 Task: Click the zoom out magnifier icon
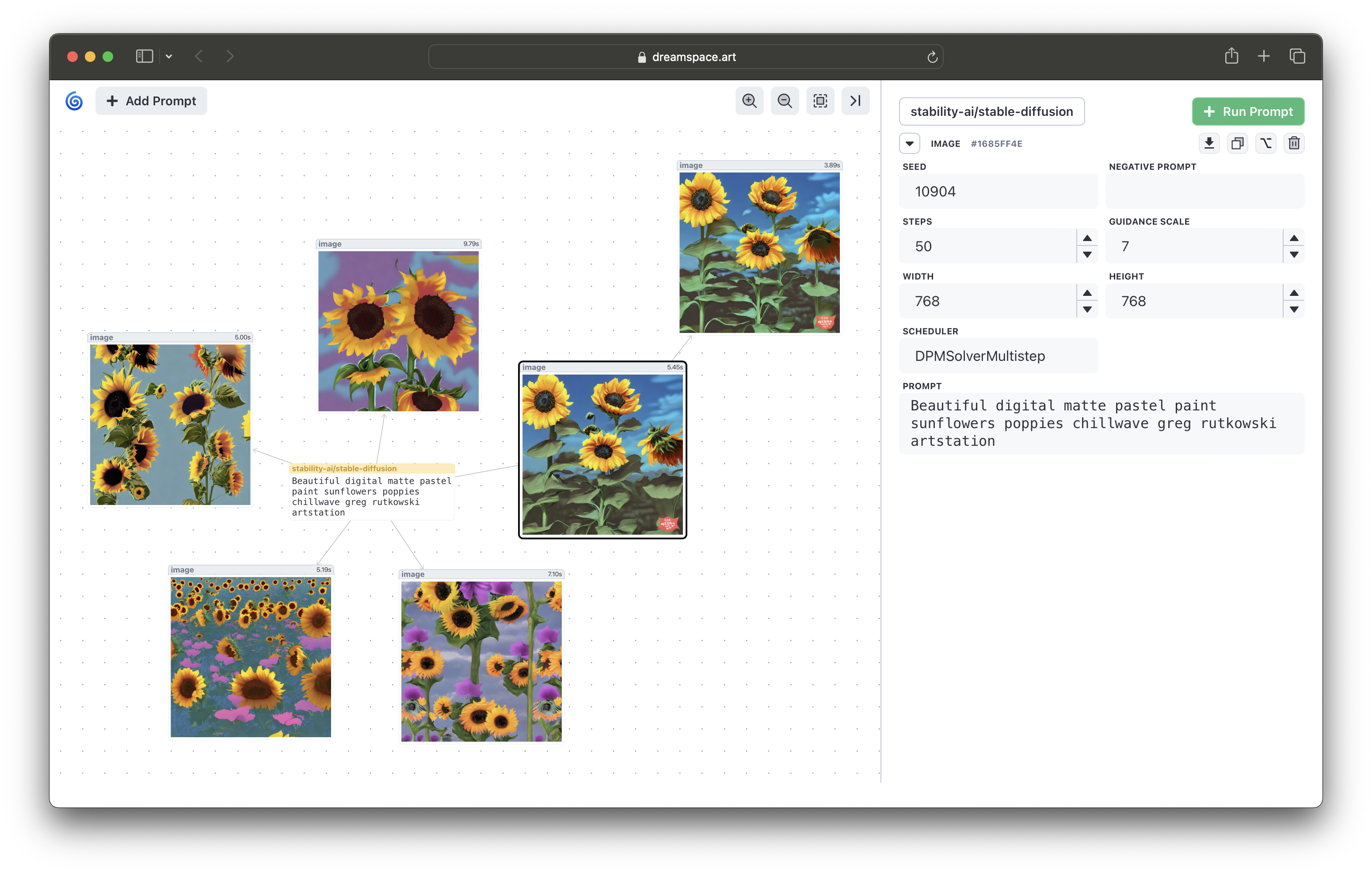785,101
